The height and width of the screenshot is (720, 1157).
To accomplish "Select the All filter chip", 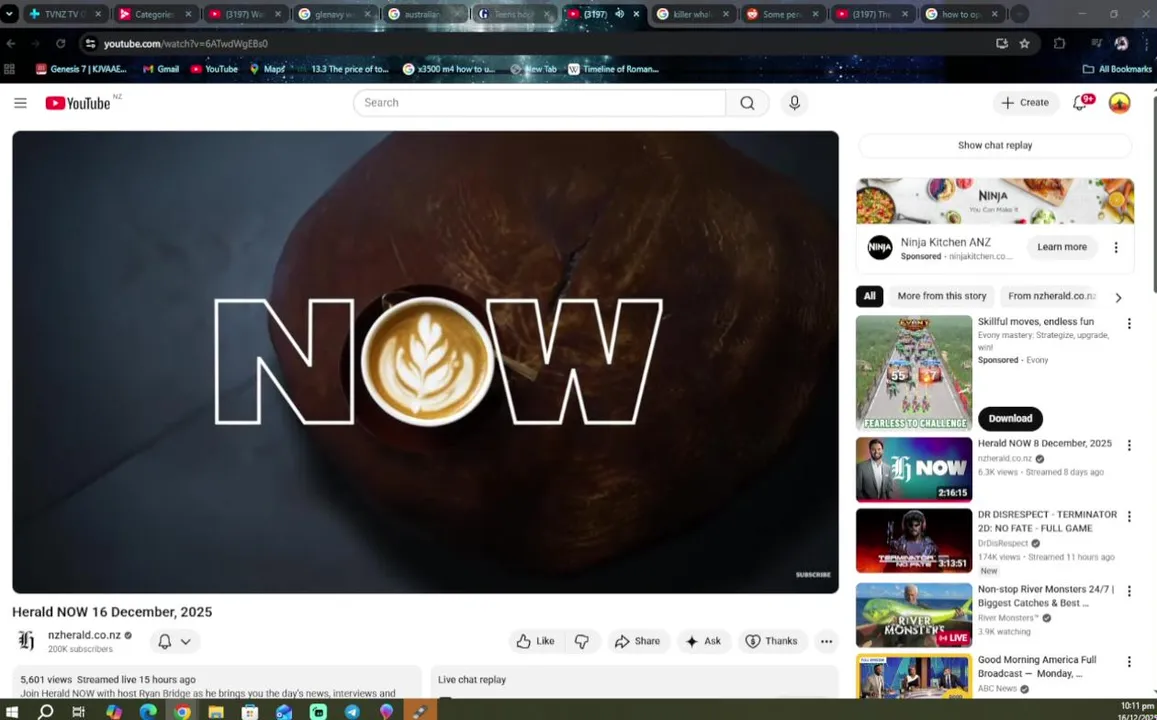I will tap(869, 296).
